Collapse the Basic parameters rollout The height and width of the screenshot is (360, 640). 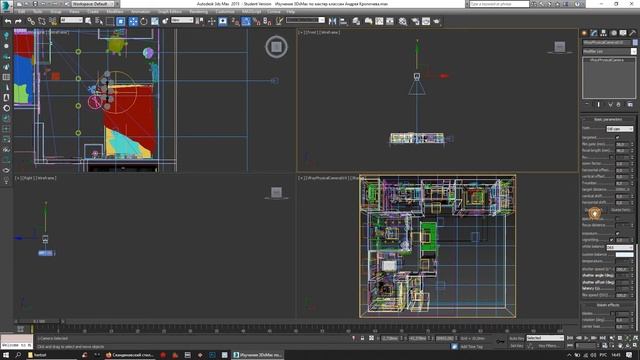608,120
